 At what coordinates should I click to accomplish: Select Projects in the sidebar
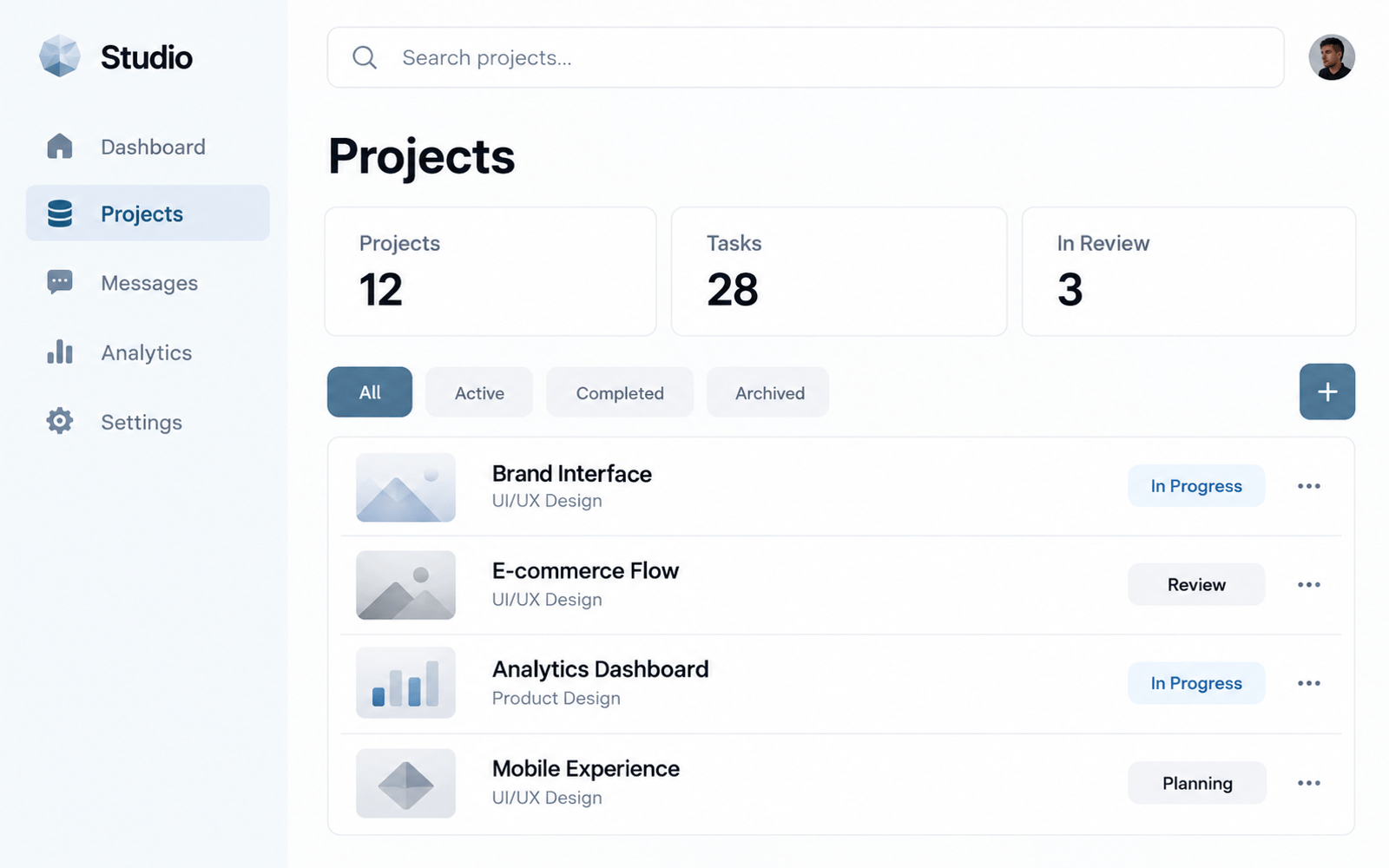[x=148, y=213]
